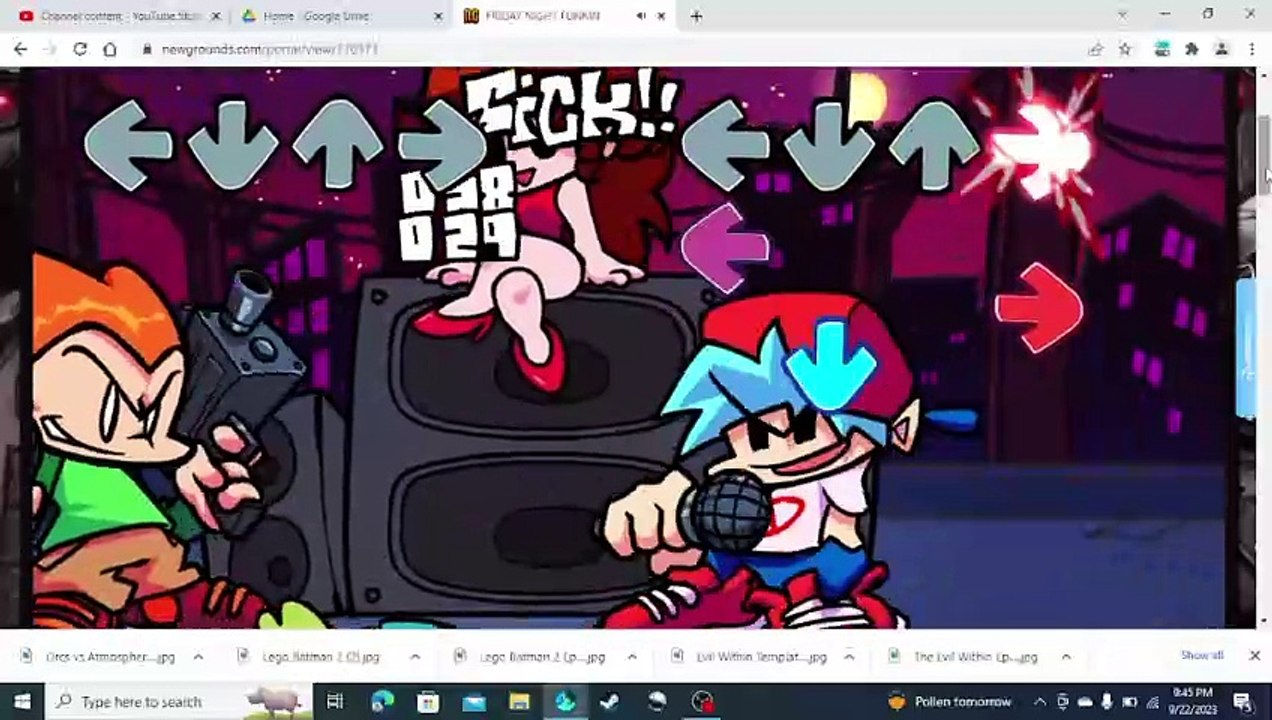Click the microphone icon in the system tray
This screenshot has width=1272, height=720.
click(1107, 701)
